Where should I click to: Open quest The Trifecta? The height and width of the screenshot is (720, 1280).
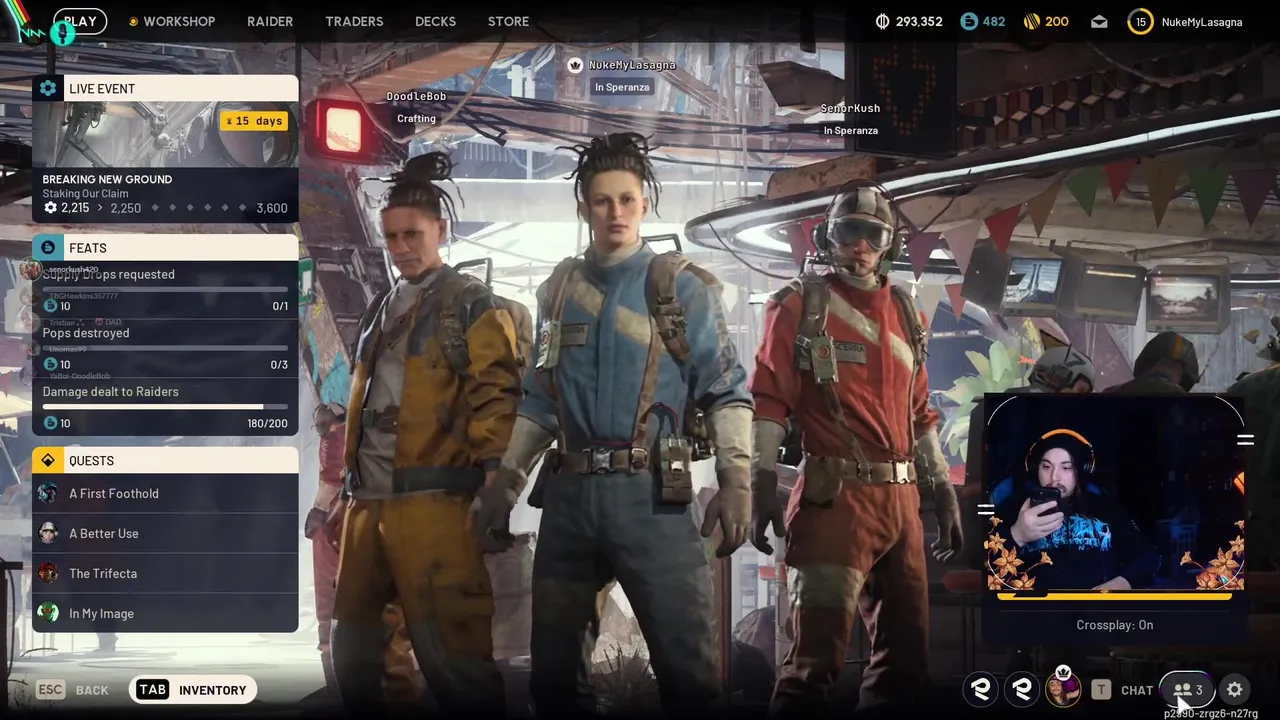point(165,573)
